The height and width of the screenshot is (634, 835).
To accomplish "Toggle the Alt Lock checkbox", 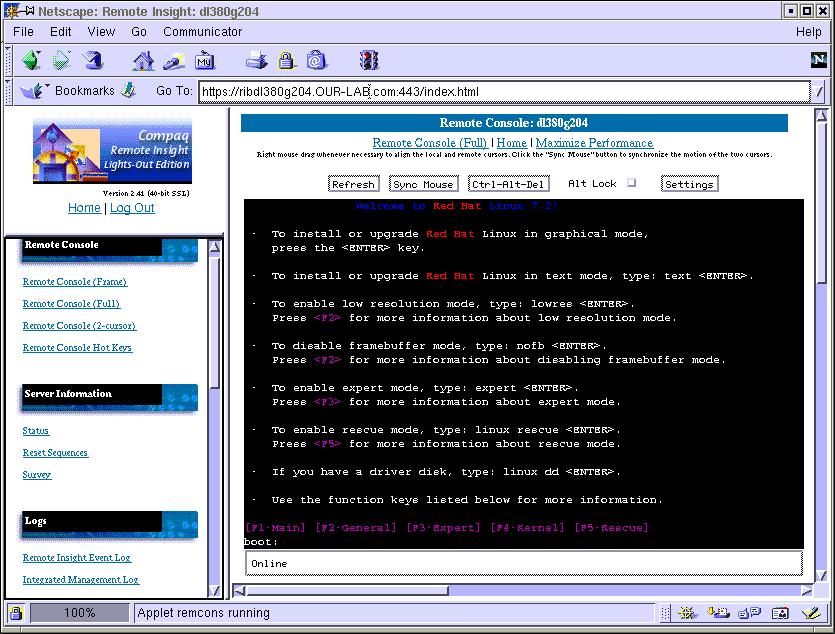I will tap(631, 183).
